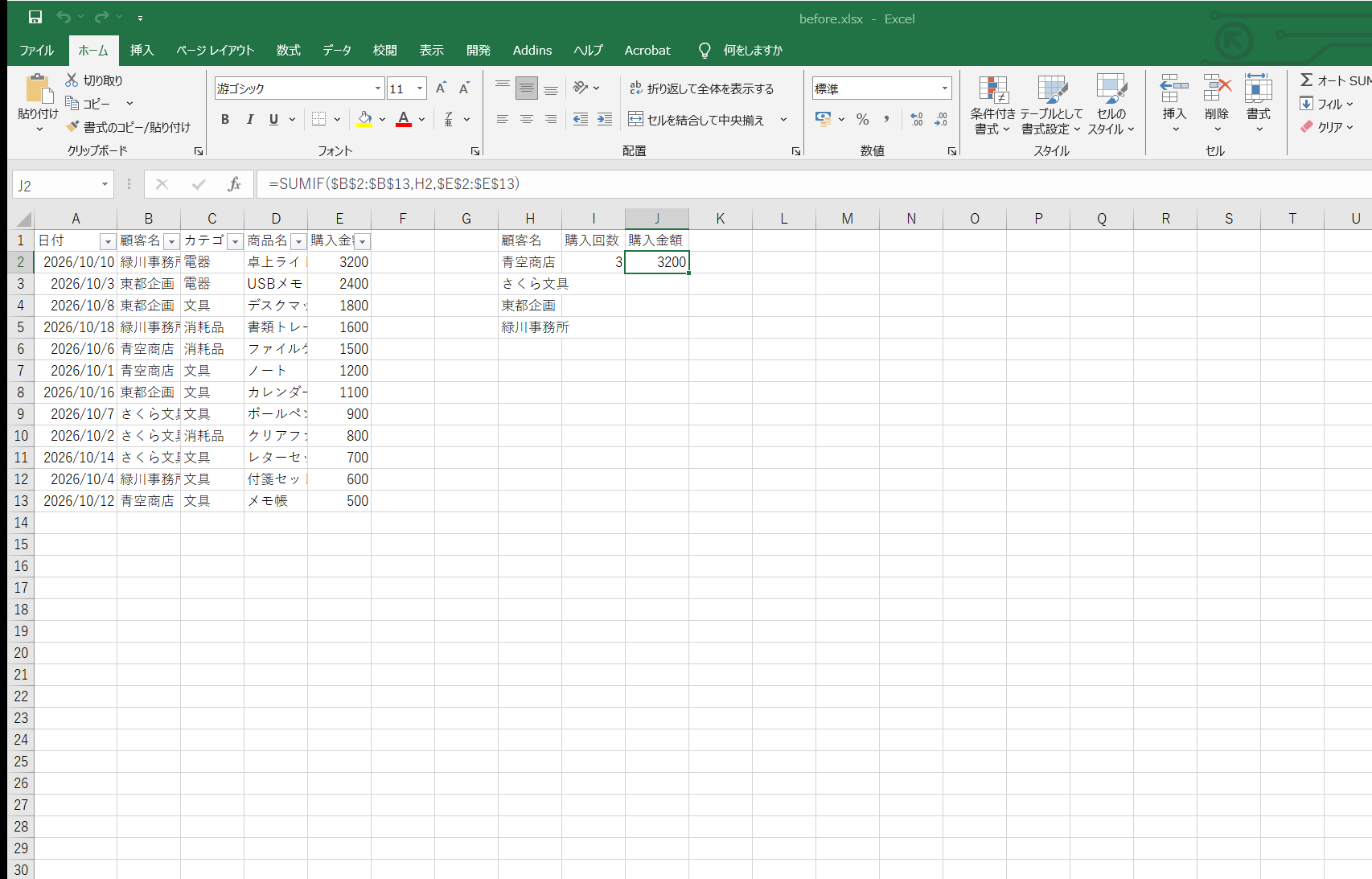Toggle Align Right horizontal alignment
The width and height of the screenshot is (1372, 879).
[551, 119]
